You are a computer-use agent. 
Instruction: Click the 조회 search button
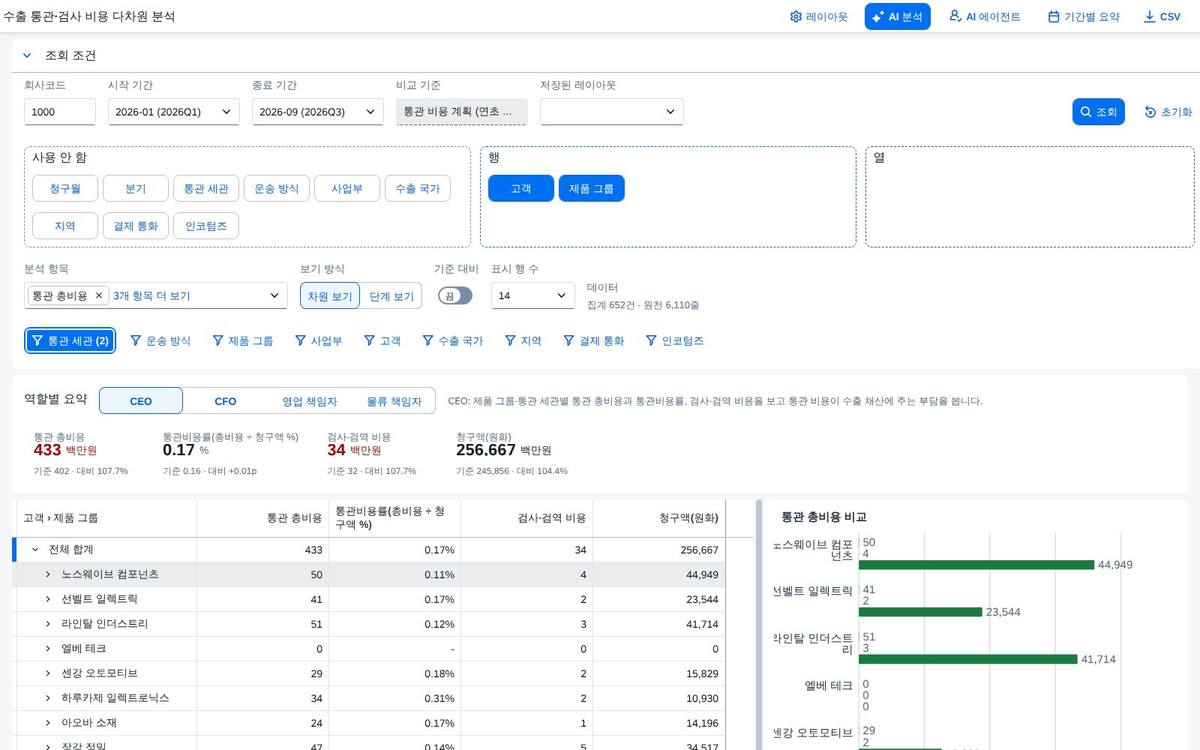1099,112
